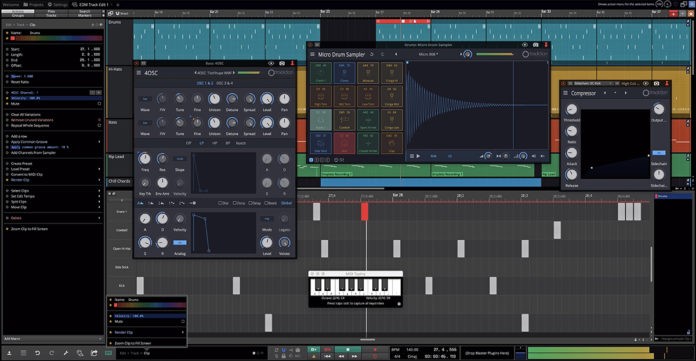The height and width of the screenshot is (361, 696).
Task: Click the Freq knob in 4OSC filter
Action: click(x=144, y=158)
